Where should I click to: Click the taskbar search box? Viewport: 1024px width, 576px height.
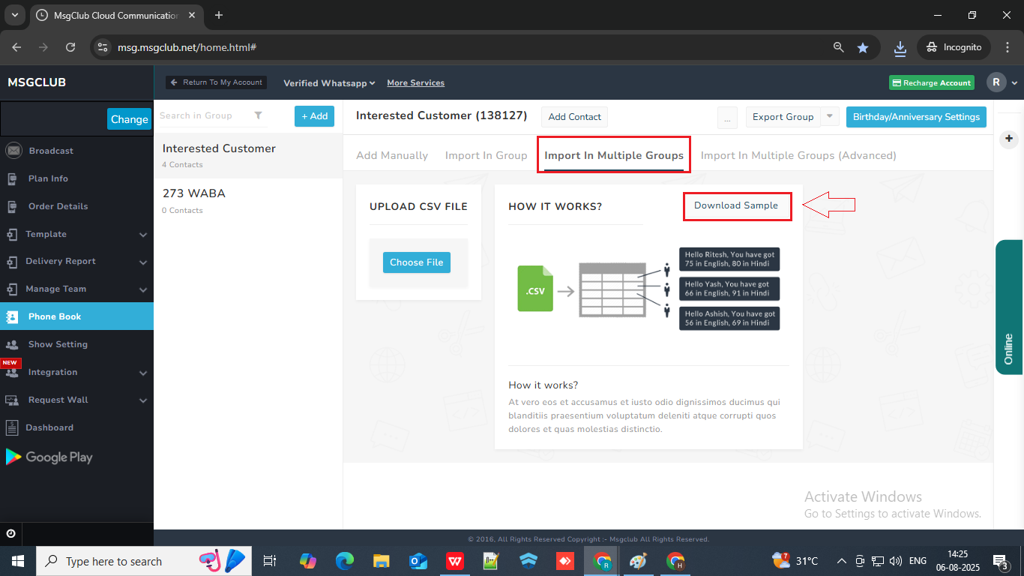click(x=144, y=561)
